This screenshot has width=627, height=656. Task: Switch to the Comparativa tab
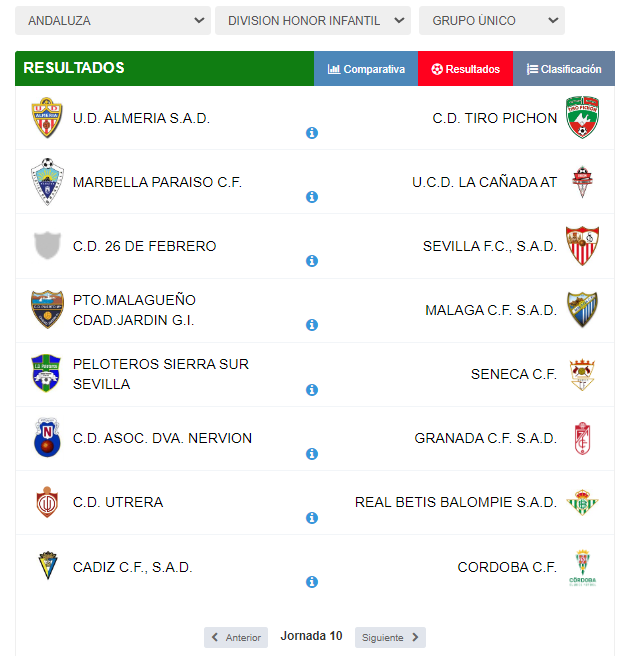pyautogui.click(x=366, y=69)
